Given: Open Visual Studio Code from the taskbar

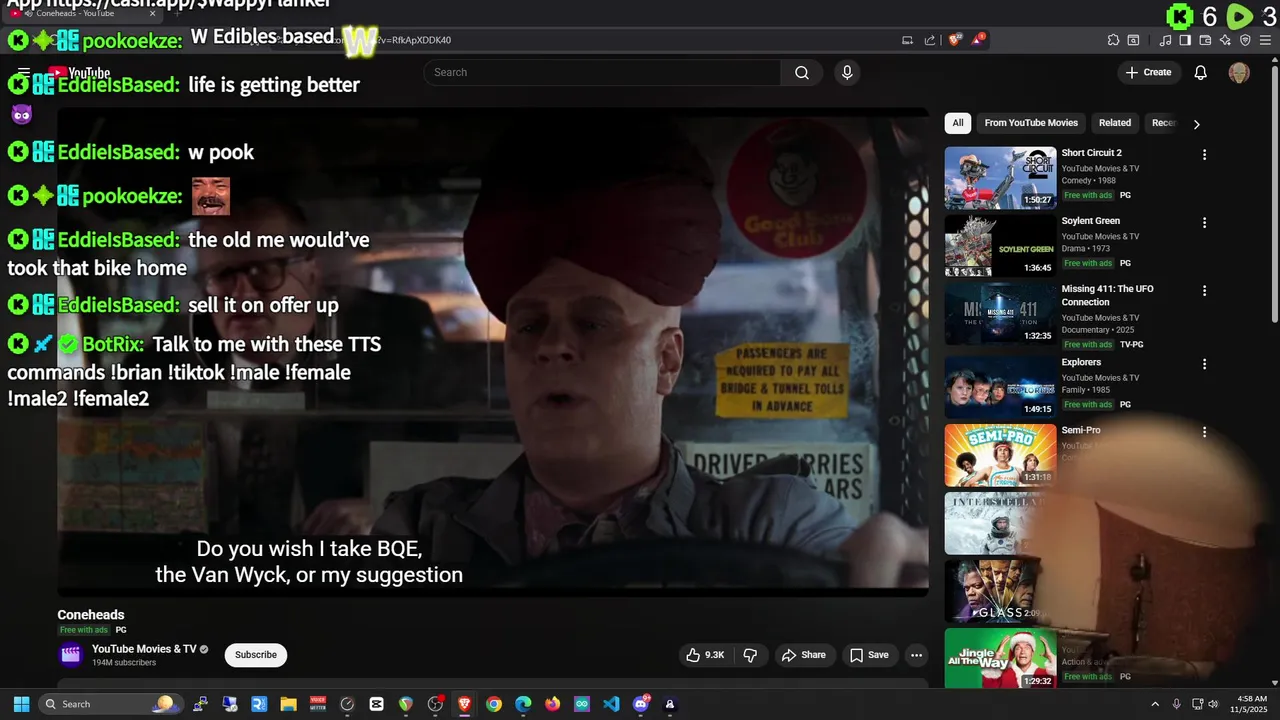Looking at the screenshot, I should (611, 704).
